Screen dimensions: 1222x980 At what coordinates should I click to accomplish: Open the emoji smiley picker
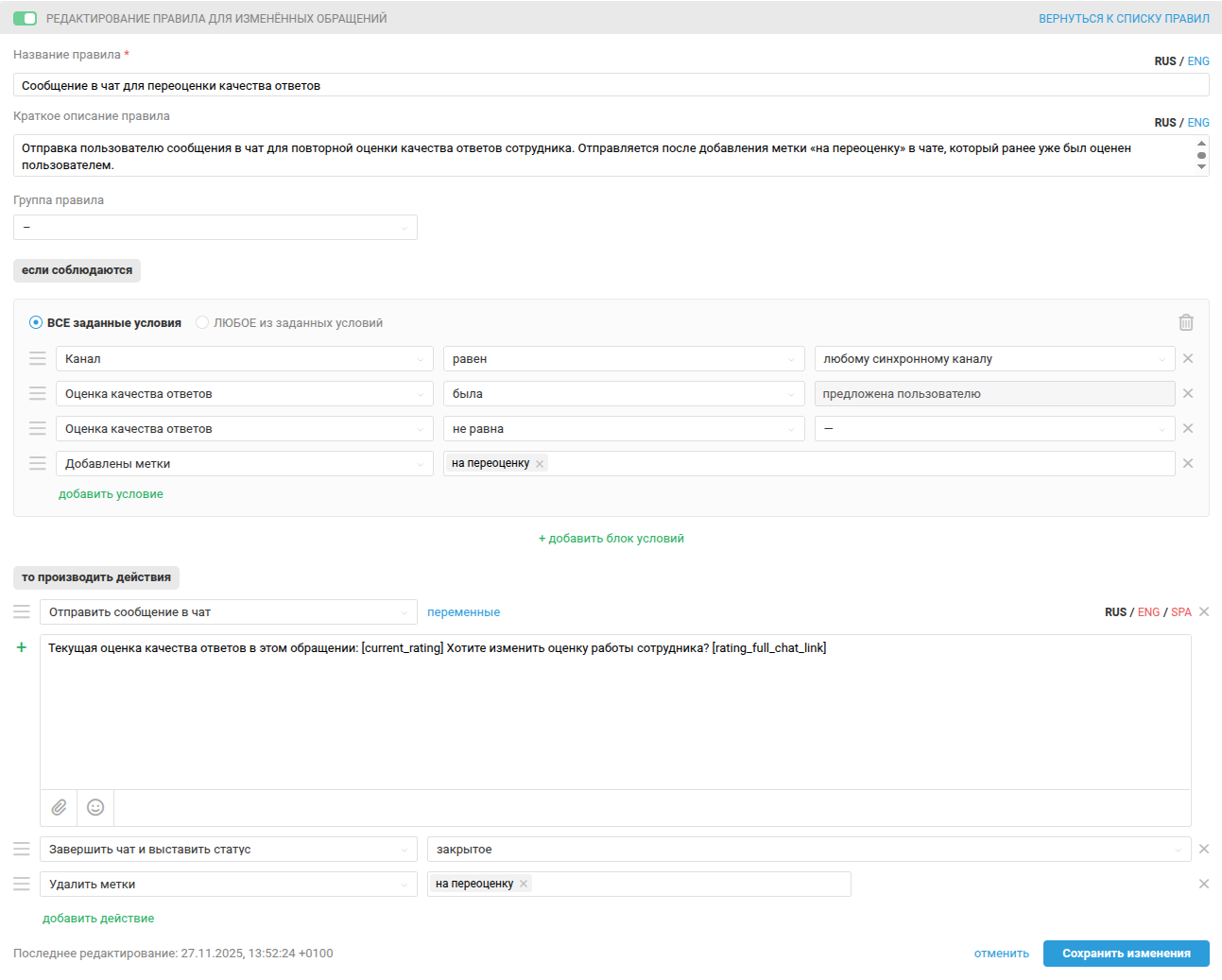pos(95,807)
